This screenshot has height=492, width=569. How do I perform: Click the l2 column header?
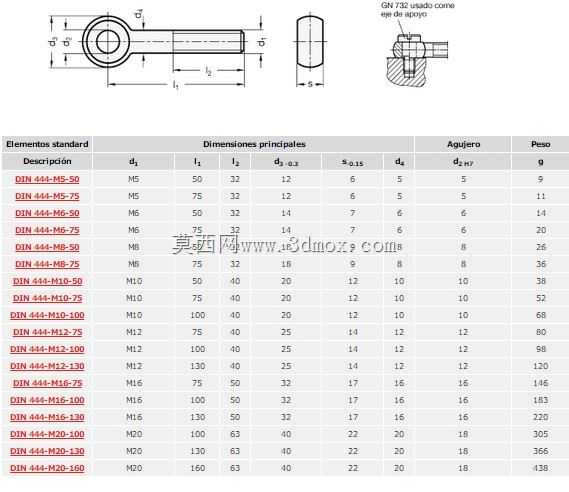coord(235,161)
